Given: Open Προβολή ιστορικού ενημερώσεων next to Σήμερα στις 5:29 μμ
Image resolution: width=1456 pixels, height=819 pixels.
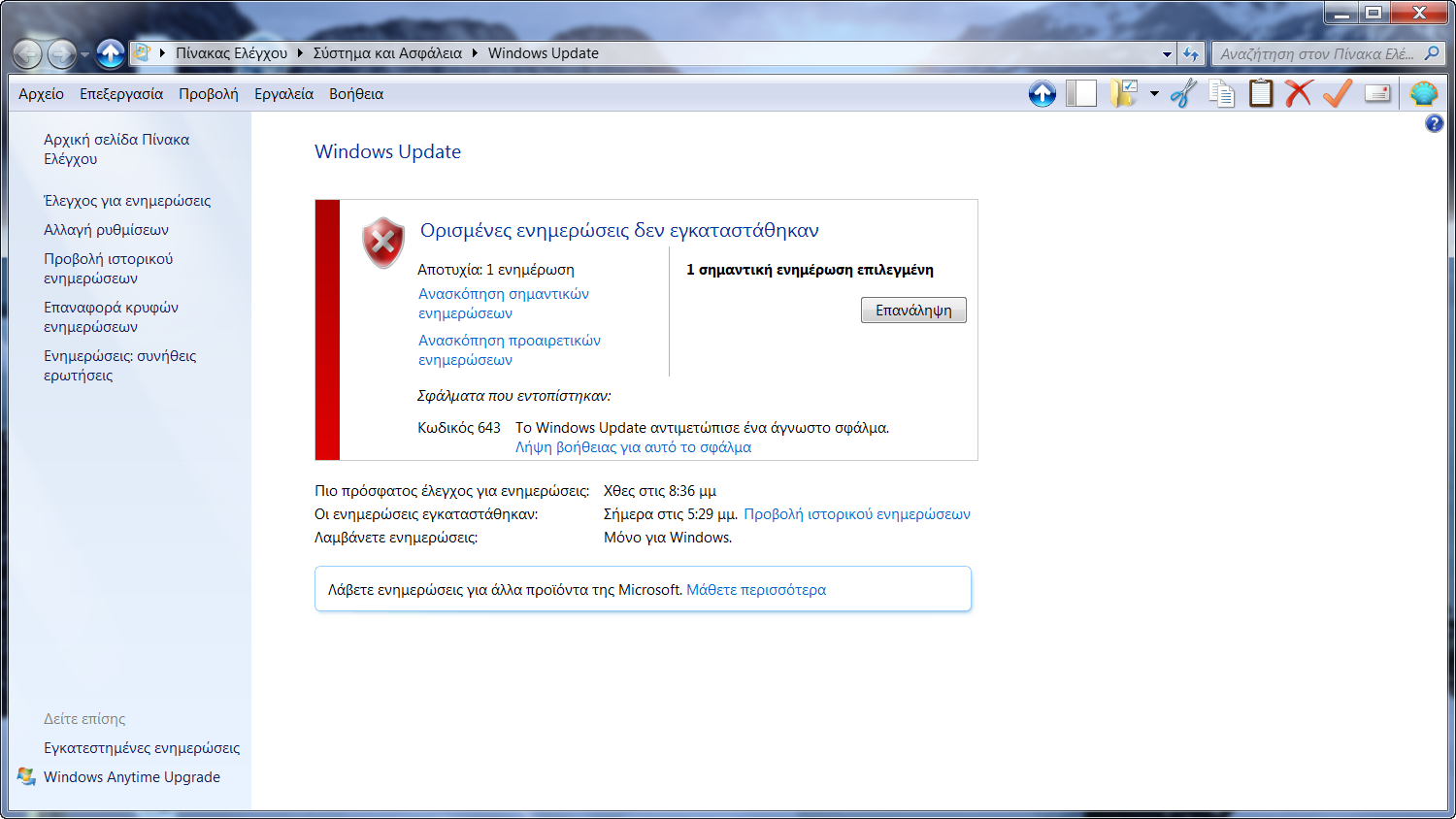Looking at the screenshot, I should [x=857, y=514].
